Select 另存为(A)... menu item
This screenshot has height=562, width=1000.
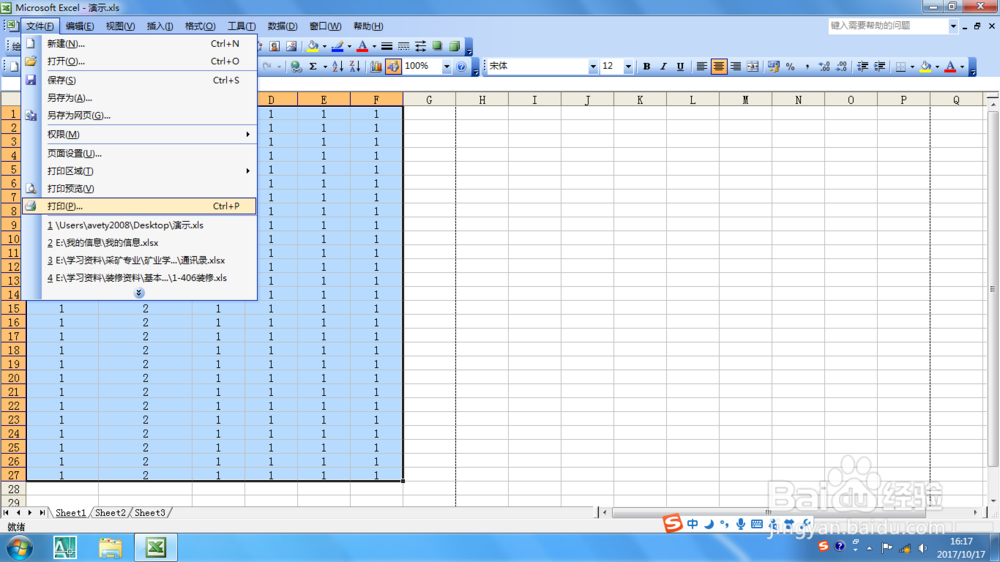tap(139, 98)
